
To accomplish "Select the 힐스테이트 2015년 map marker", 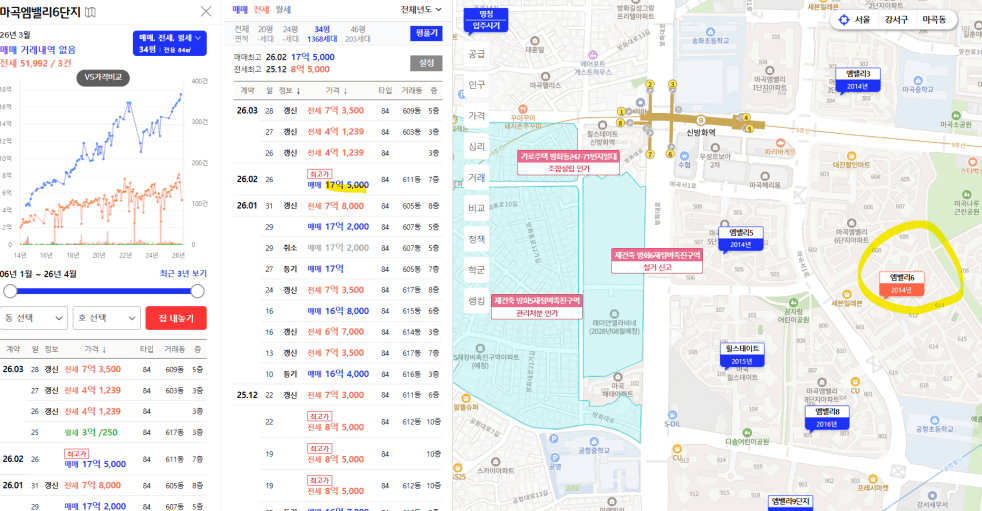I will tap(741, 354).
